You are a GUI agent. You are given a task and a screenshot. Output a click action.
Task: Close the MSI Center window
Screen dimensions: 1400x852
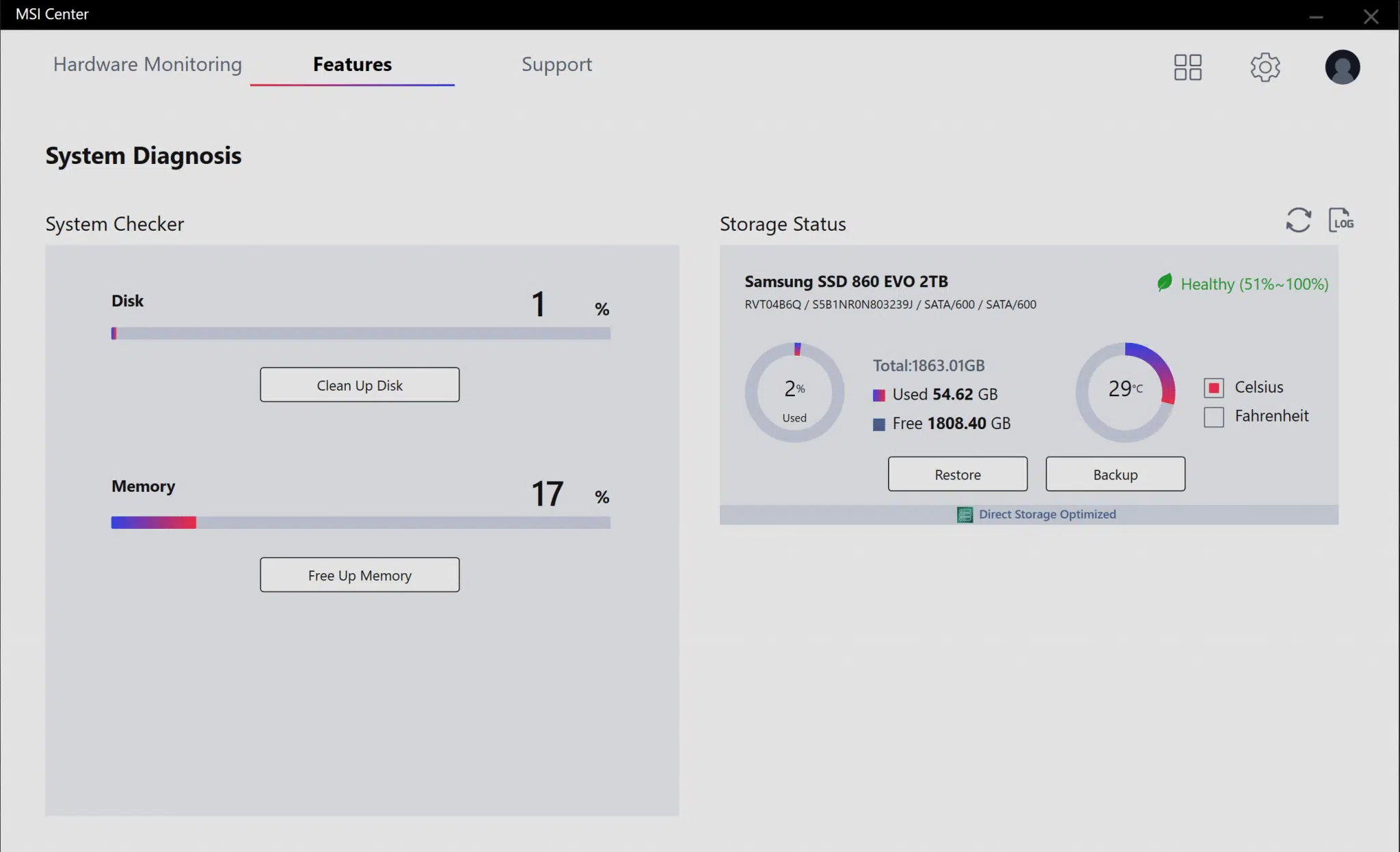pyautogui.click(x=1371, y=16)
